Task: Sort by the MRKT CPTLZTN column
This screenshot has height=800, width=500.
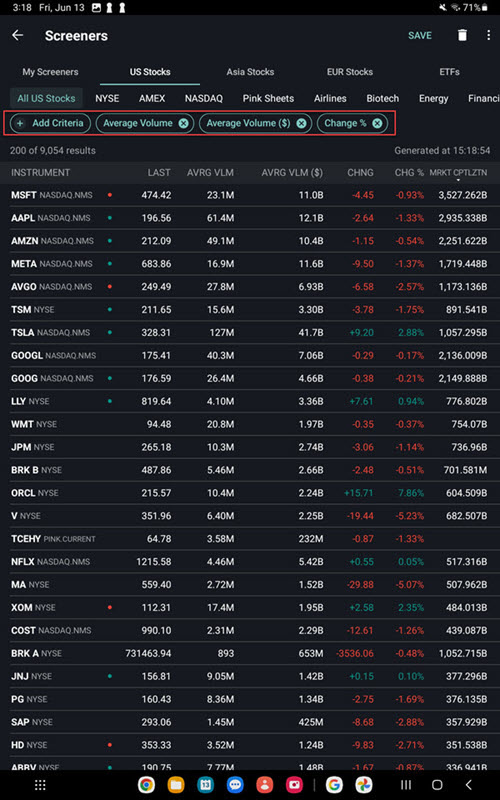Action: [458, 173]
